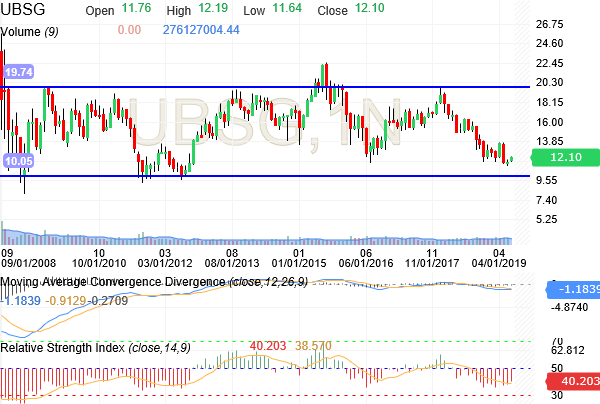
Task: Click the 03/01/2012 date label
Action: pos(165,263)
